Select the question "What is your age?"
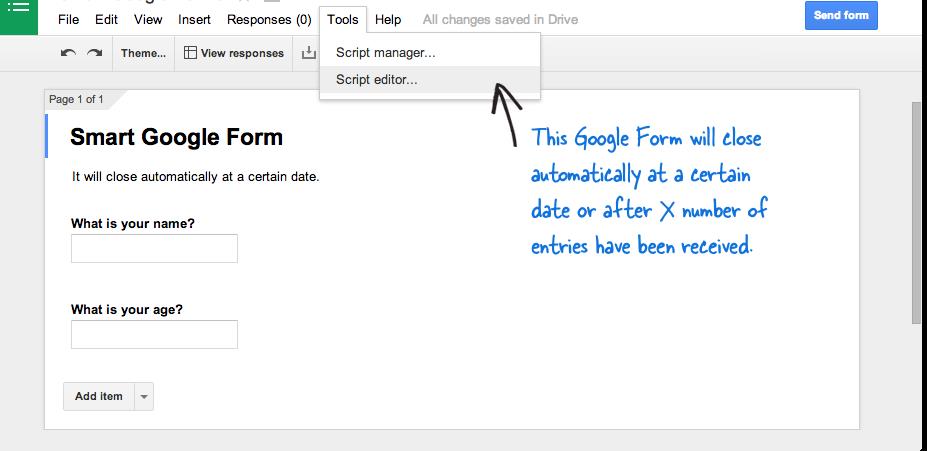Screen dimensions: 927x451 (127, 309)
